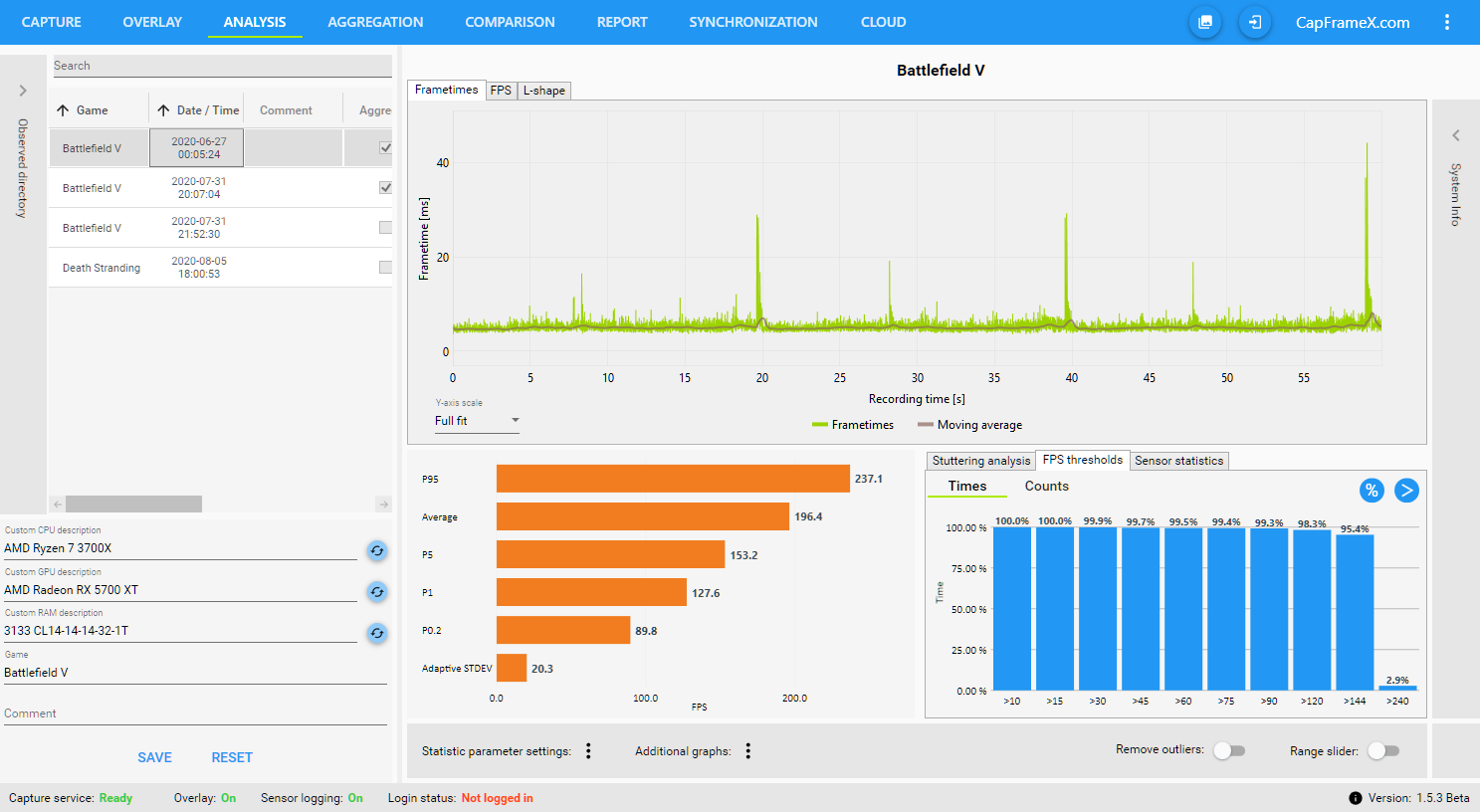Switch to the L-shape graph tab

[x=544, y=91]
